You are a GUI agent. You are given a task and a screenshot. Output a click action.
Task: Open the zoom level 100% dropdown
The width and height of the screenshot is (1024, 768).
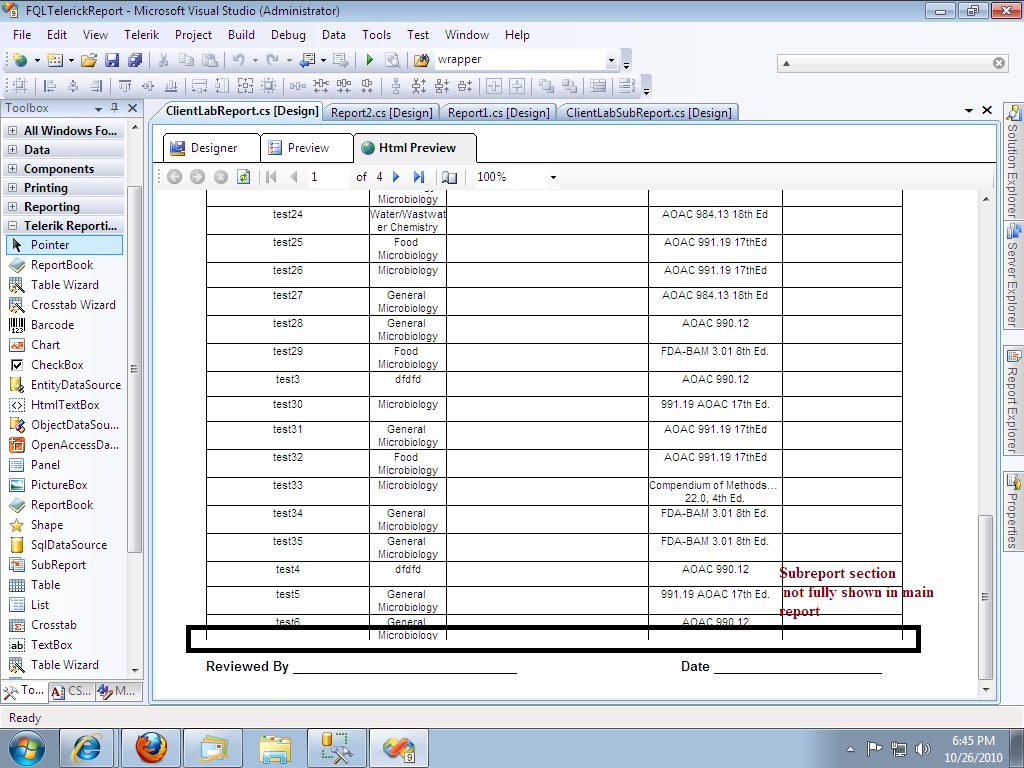pos(553,177)
